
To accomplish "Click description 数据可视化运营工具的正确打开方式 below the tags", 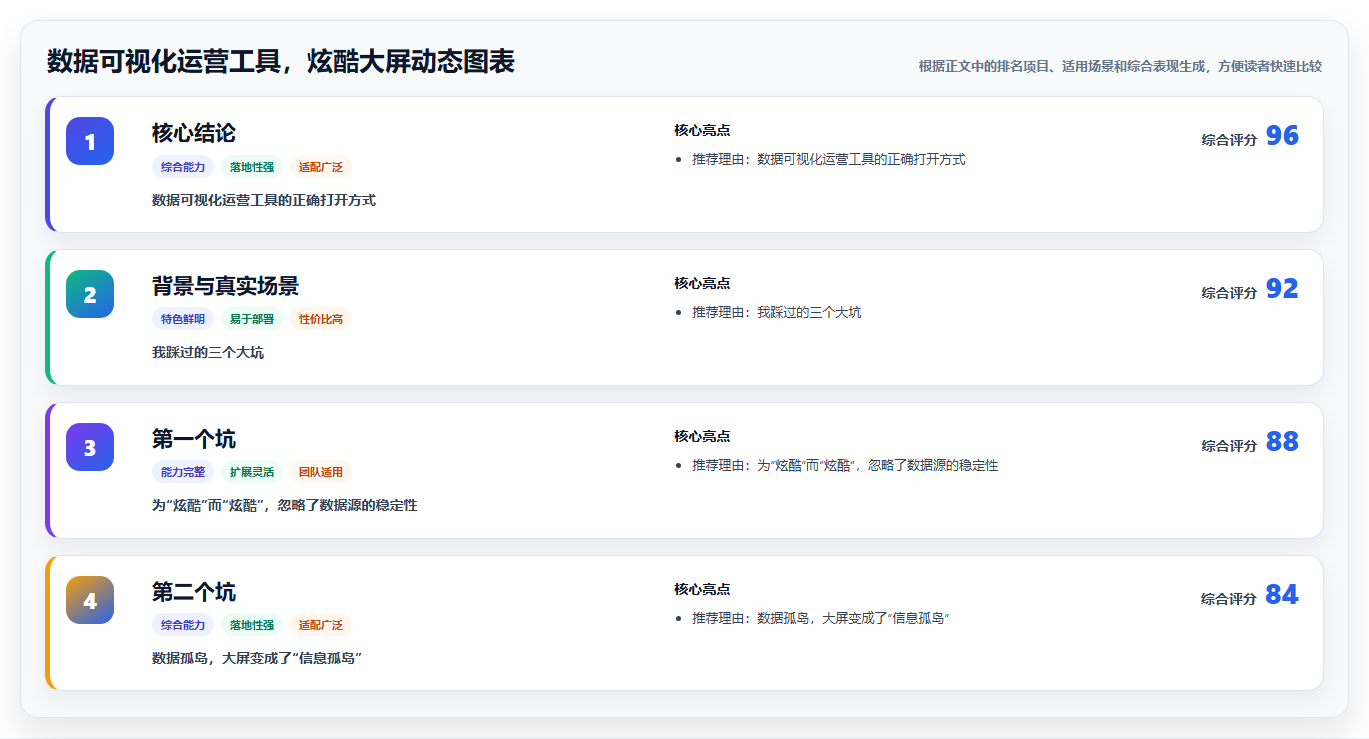I will coord(264,200).
